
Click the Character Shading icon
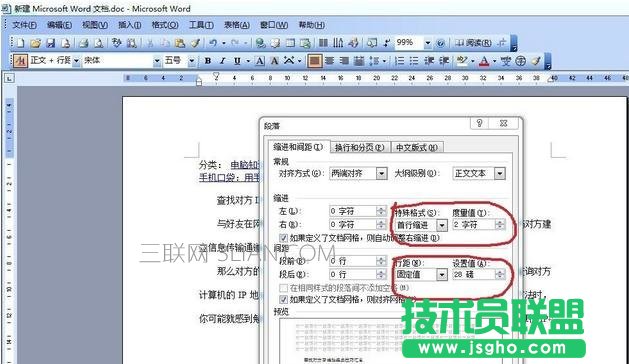click(x=274, y=61)
